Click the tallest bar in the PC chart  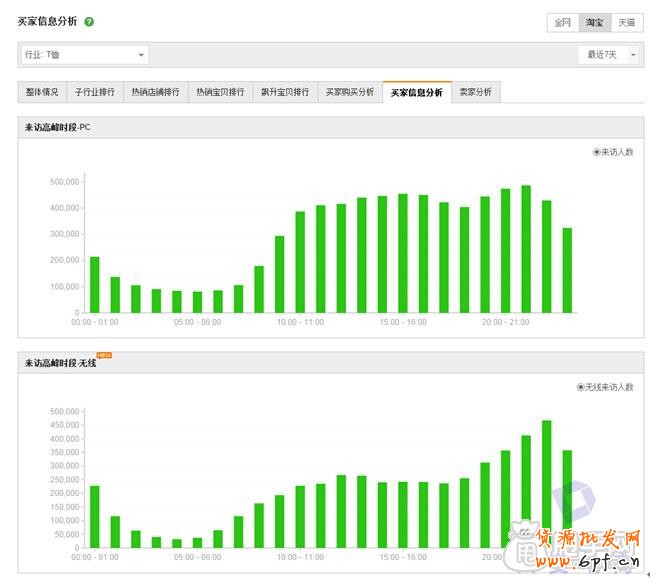click(526, 249)
